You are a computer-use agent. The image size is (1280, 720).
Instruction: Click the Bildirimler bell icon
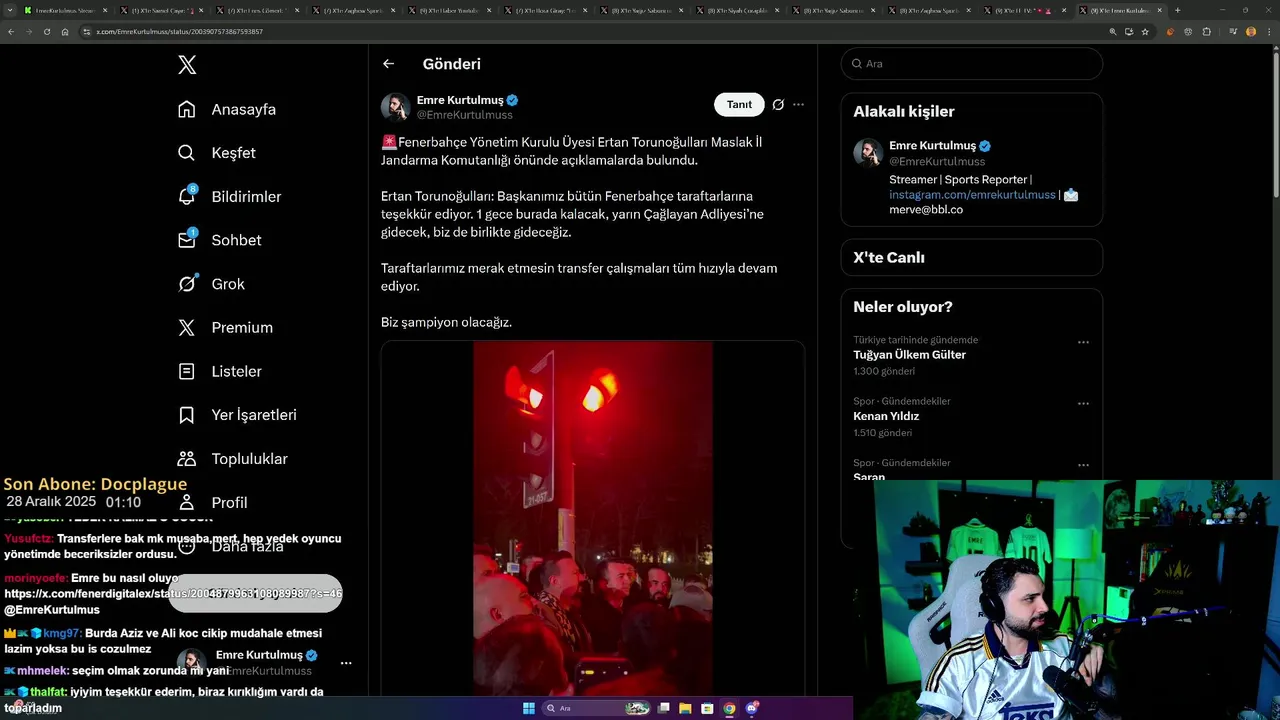(x=187, y=197)
